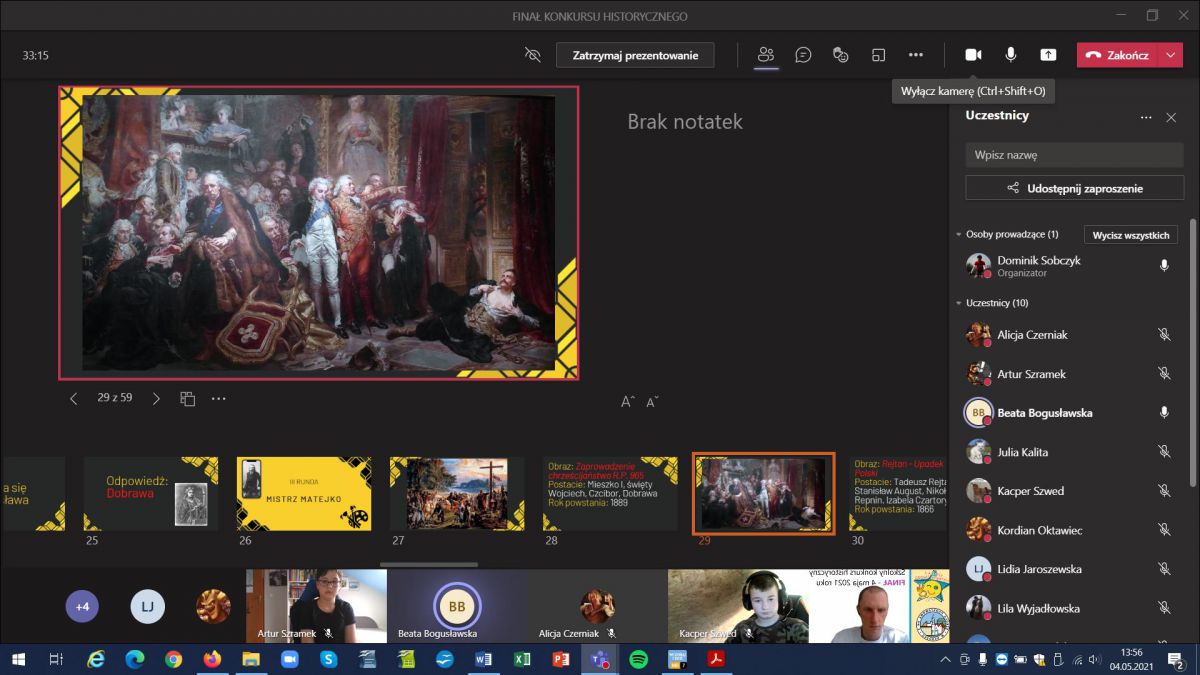Mute everyone with Wycisz wszystkich

(x=1131, y=235)
